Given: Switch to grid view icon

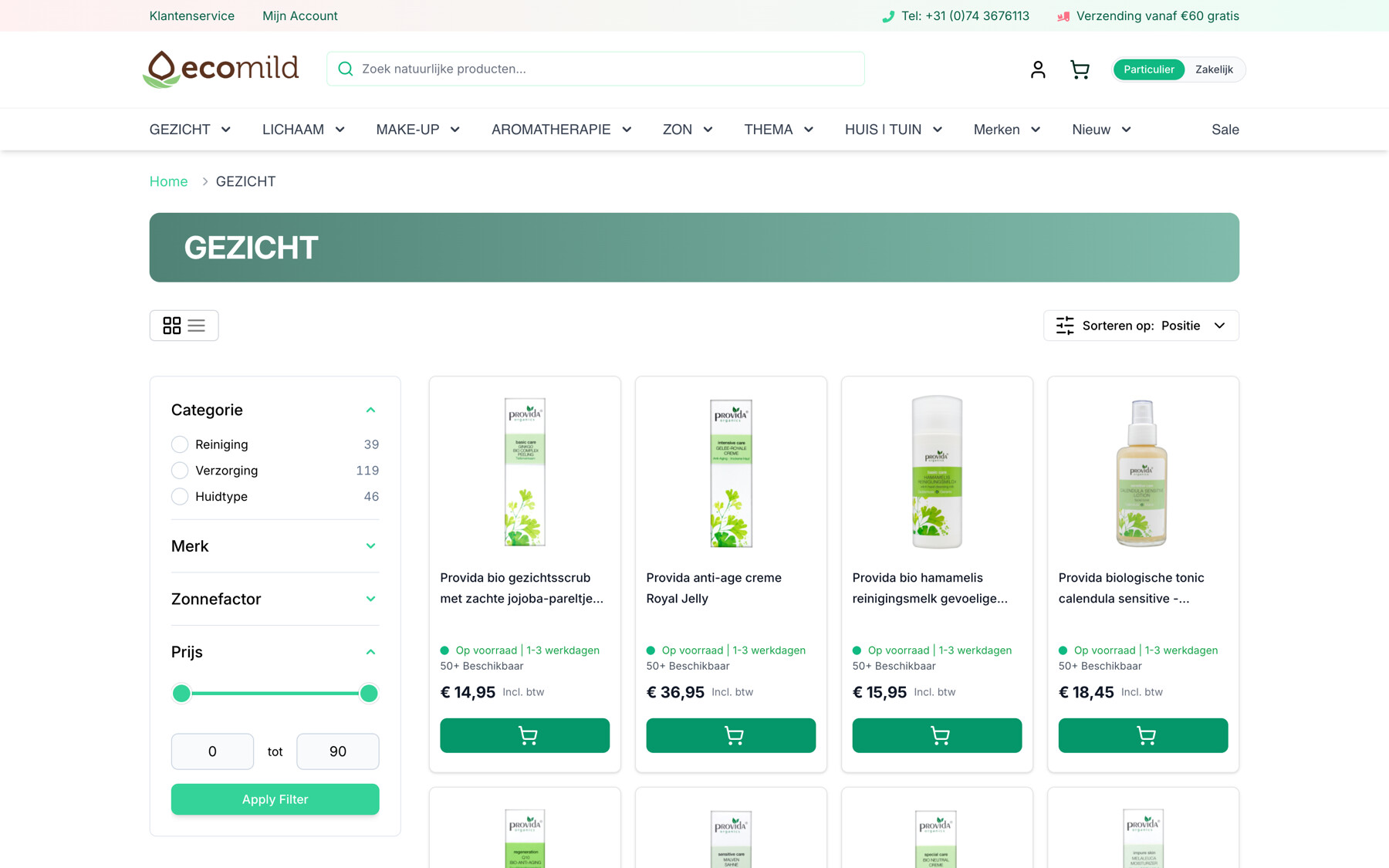Looking at the screenshot, I should click(172, 326).
